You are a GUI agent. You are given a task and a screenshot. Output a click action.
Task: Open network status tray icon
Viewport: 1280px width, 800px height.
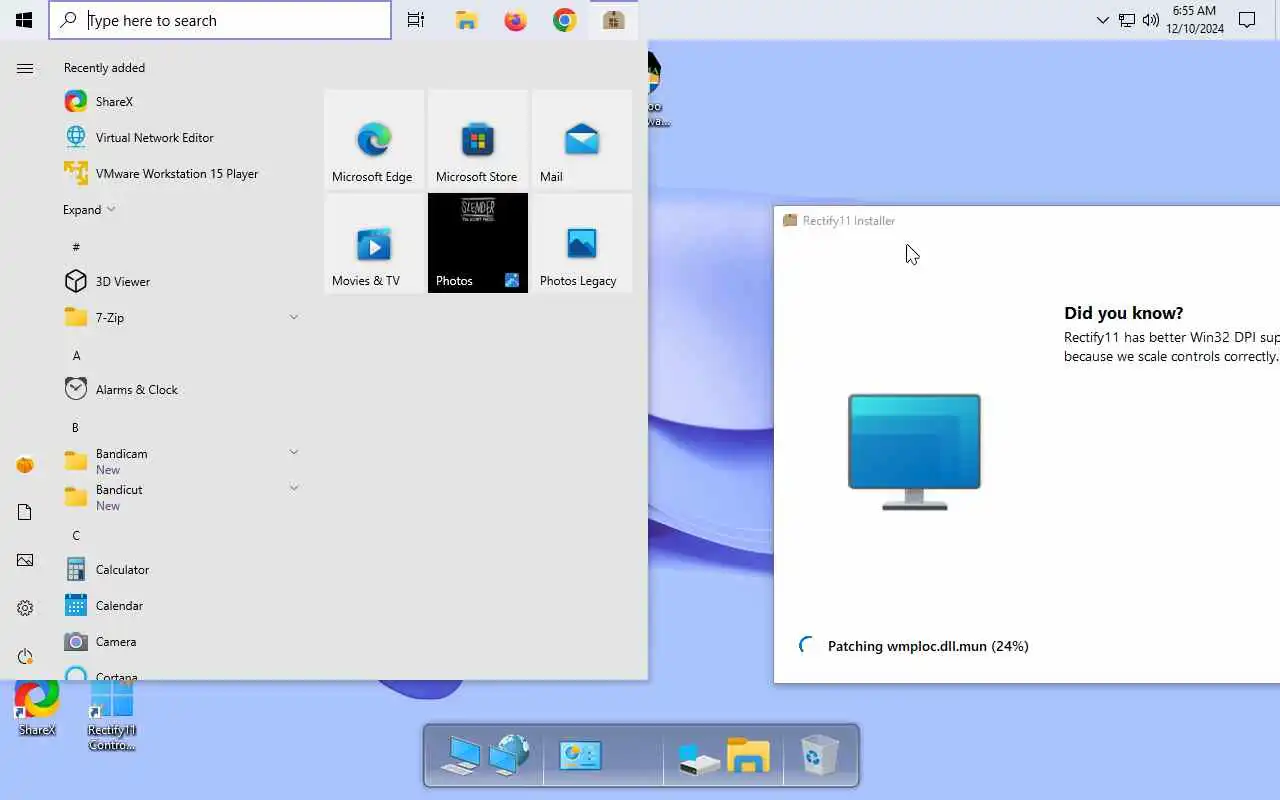pyautogui.click(x=1127, y=20)
